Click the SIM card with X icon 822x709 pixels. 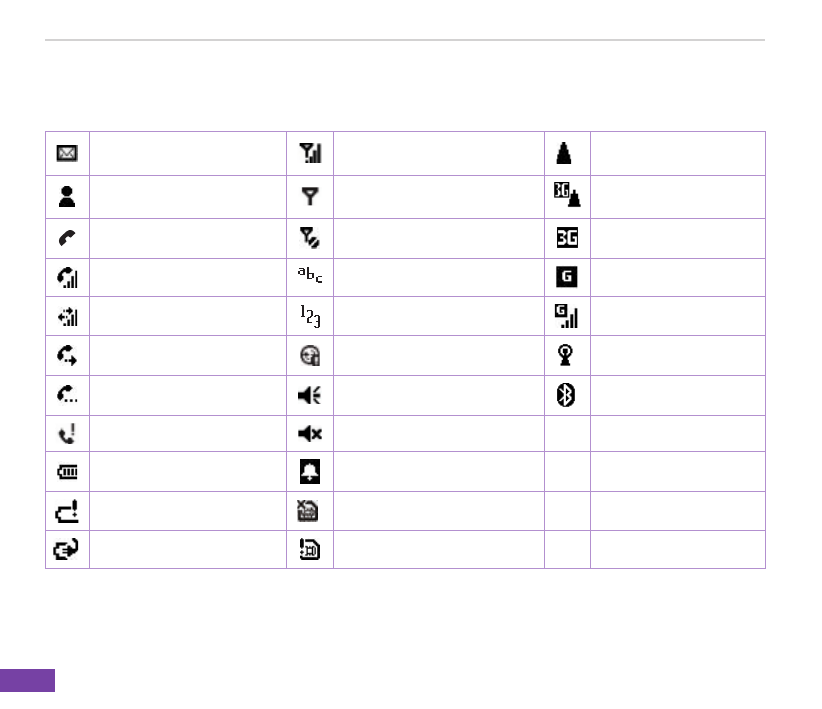click(310, 511)
